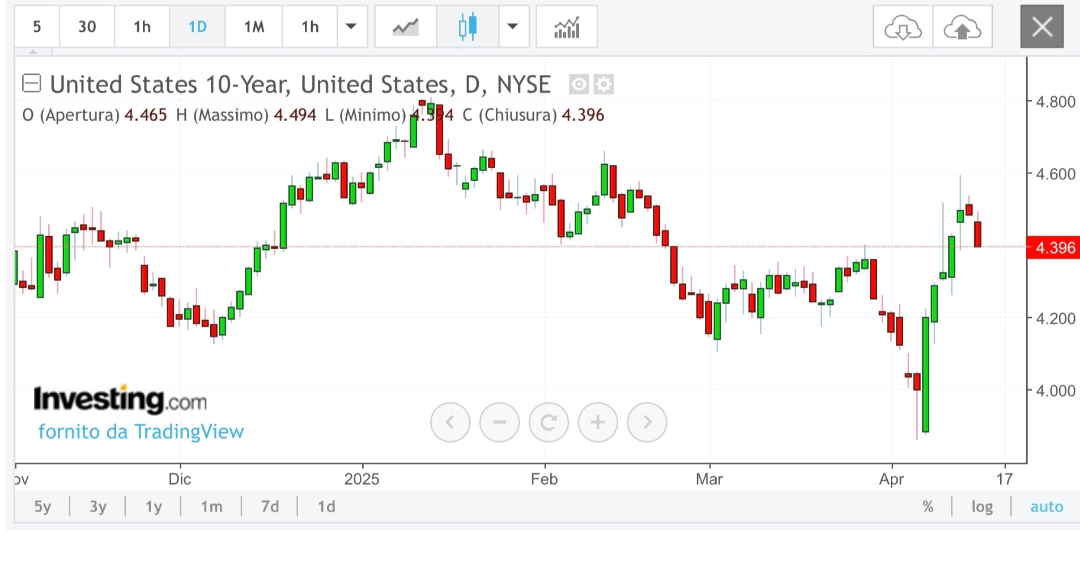The image size is (1080, 567).
Task: Select the 1M monthly timeframe
Action: (x=253, y=27)
